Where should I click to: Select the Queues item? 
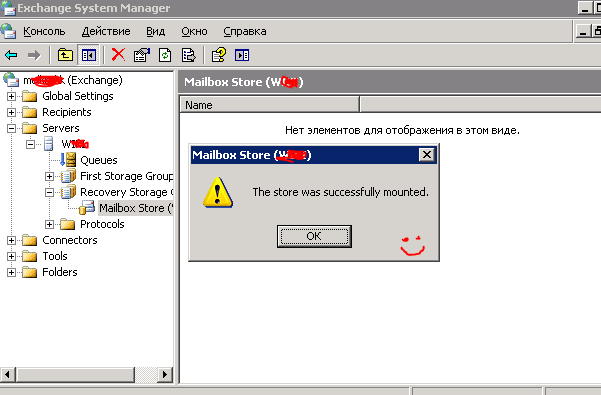point(99,160)
